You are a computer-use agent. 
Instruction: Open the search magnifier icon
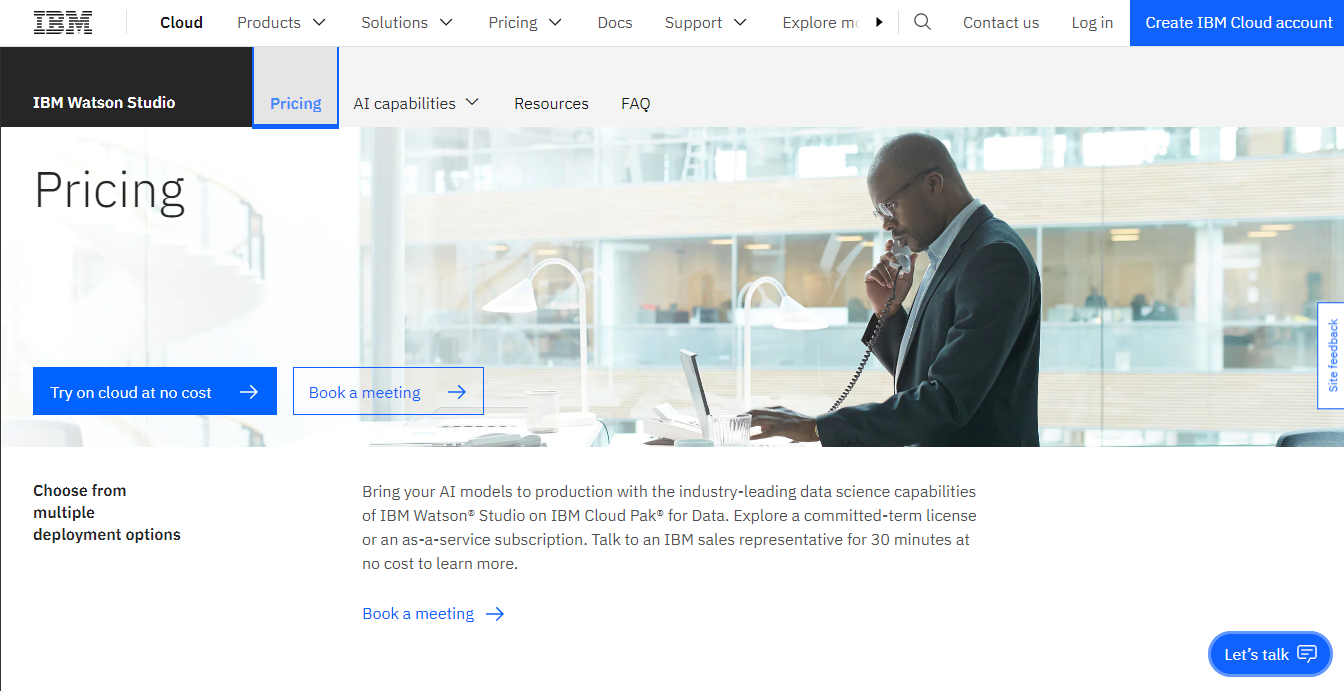click(922, 22)
